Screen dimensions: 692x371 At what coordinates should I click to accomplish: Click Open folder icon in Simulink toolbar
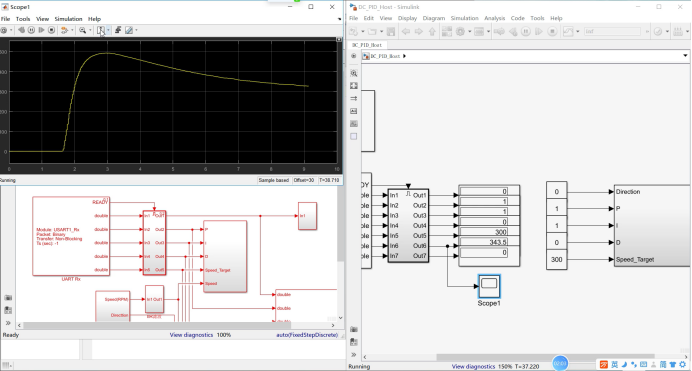tap(372, 31)
